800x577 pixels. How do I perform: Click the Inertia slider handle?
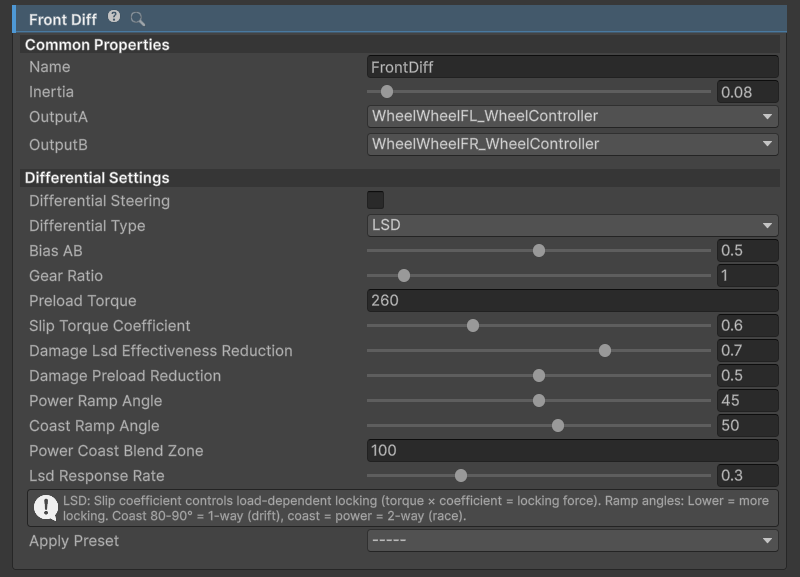tap(387, 92)
